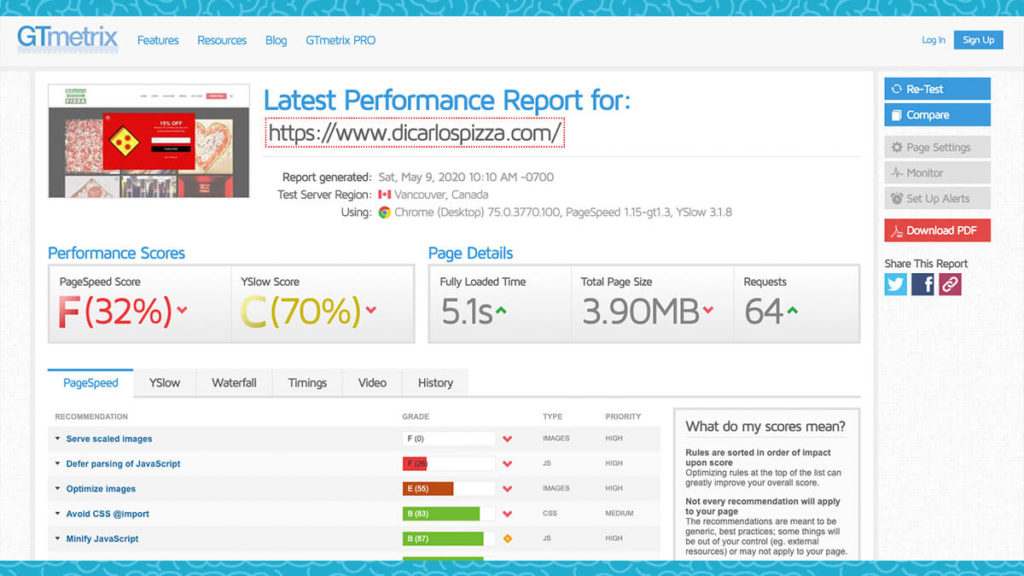Screen dimensions: 1024x576
Task: Click the Download PDF button
Action: tap(937, 231)
